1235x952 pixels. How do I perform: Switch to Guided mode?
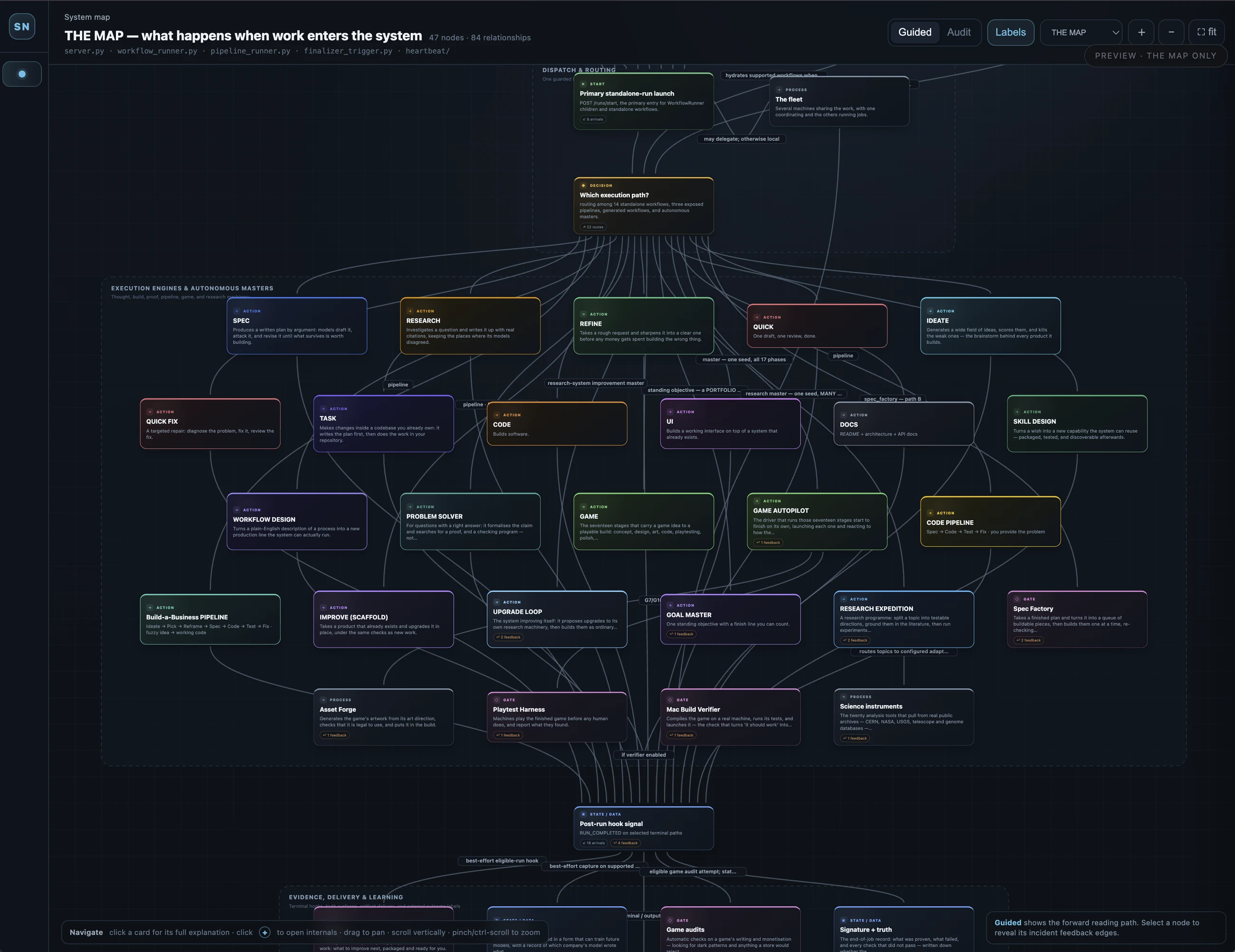point(914,32)
